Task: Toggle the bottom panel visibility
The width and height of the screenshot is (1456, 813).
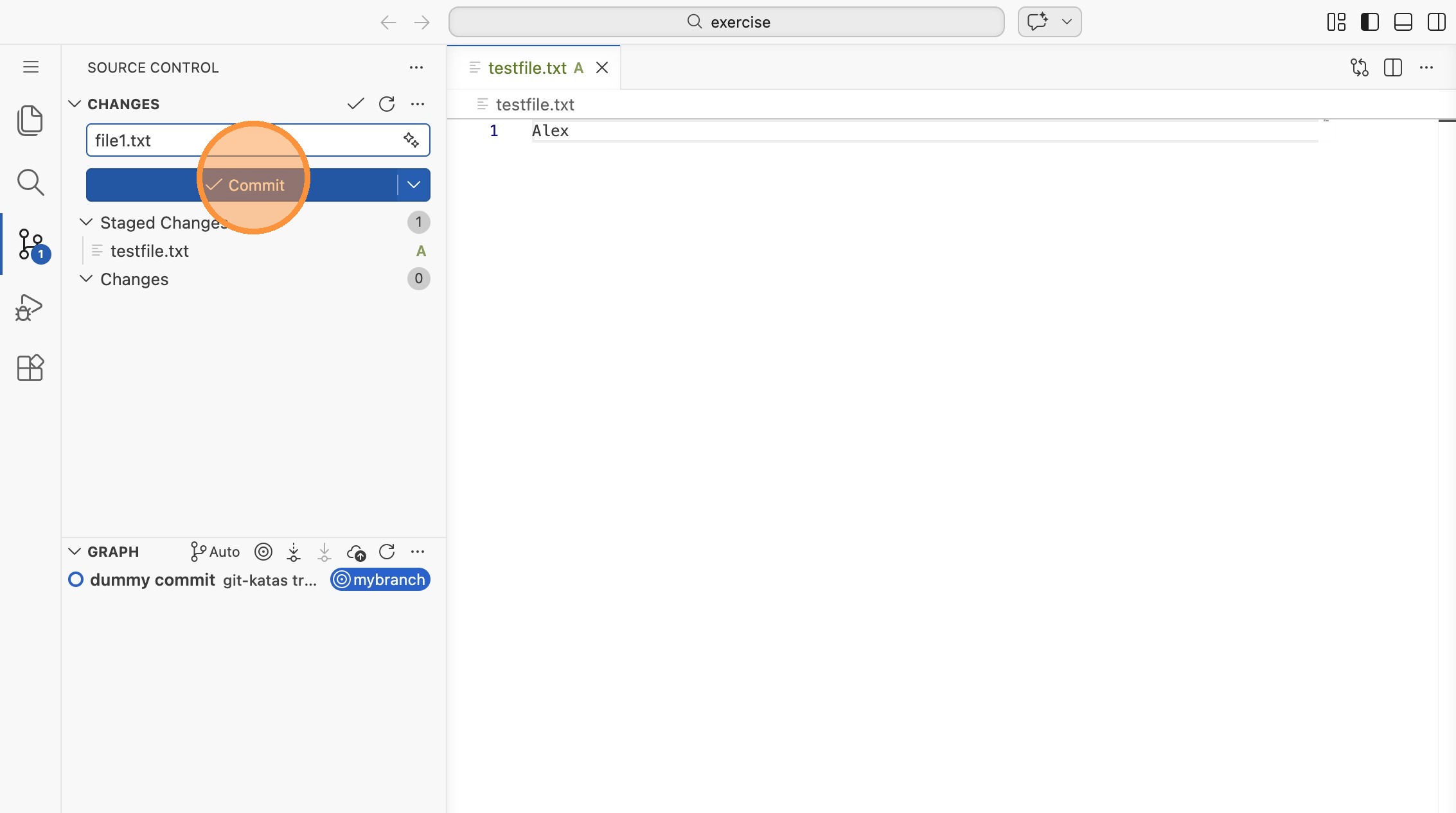Action: click(1403, 22)
